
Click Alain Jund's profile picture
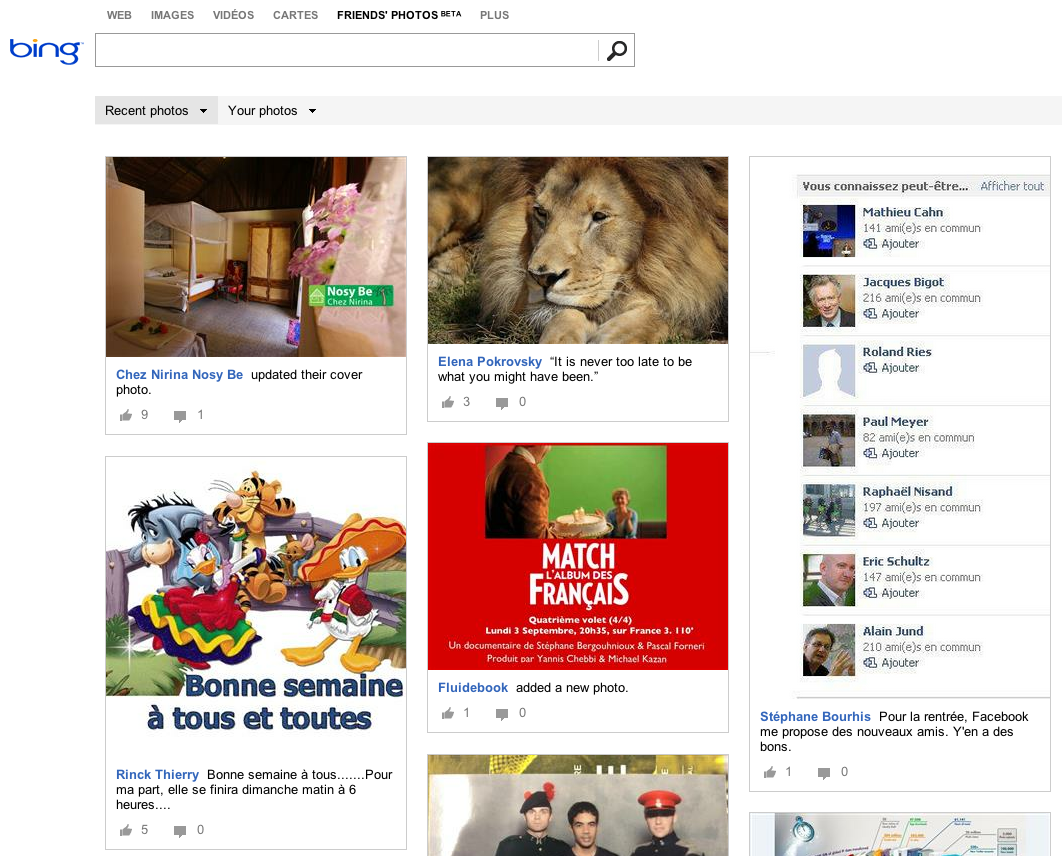[829, 649]
